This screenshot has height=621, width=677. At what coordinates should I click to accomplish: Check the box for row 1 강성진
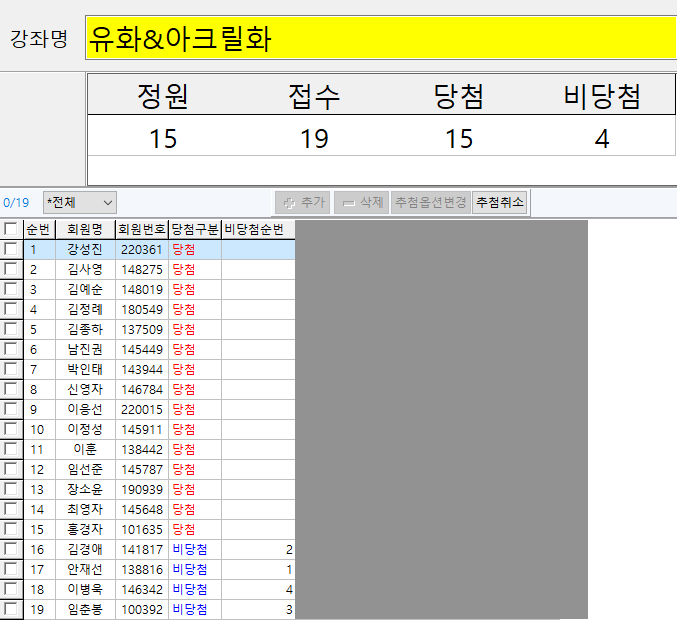click(x=10, y=249)
